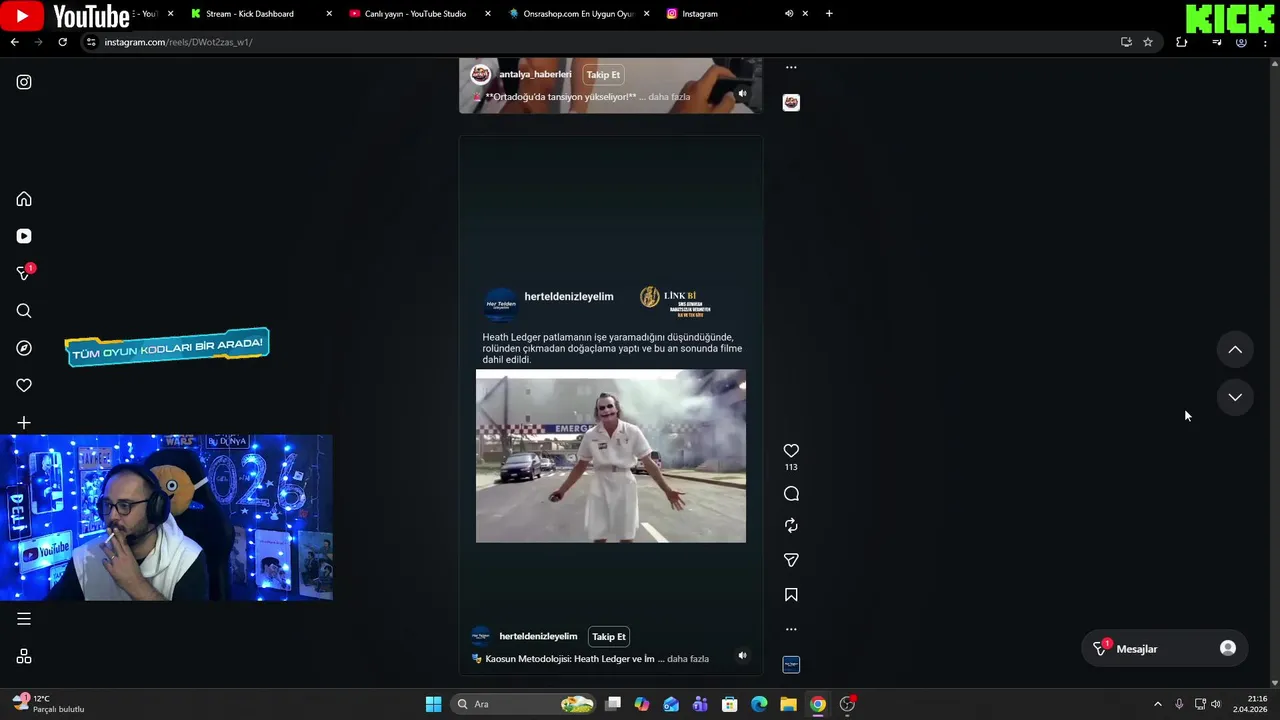This screenshot has height=720, width=1280.
Task: Switch to Onsrashop.com browser tab
Action: coord(578,14)
